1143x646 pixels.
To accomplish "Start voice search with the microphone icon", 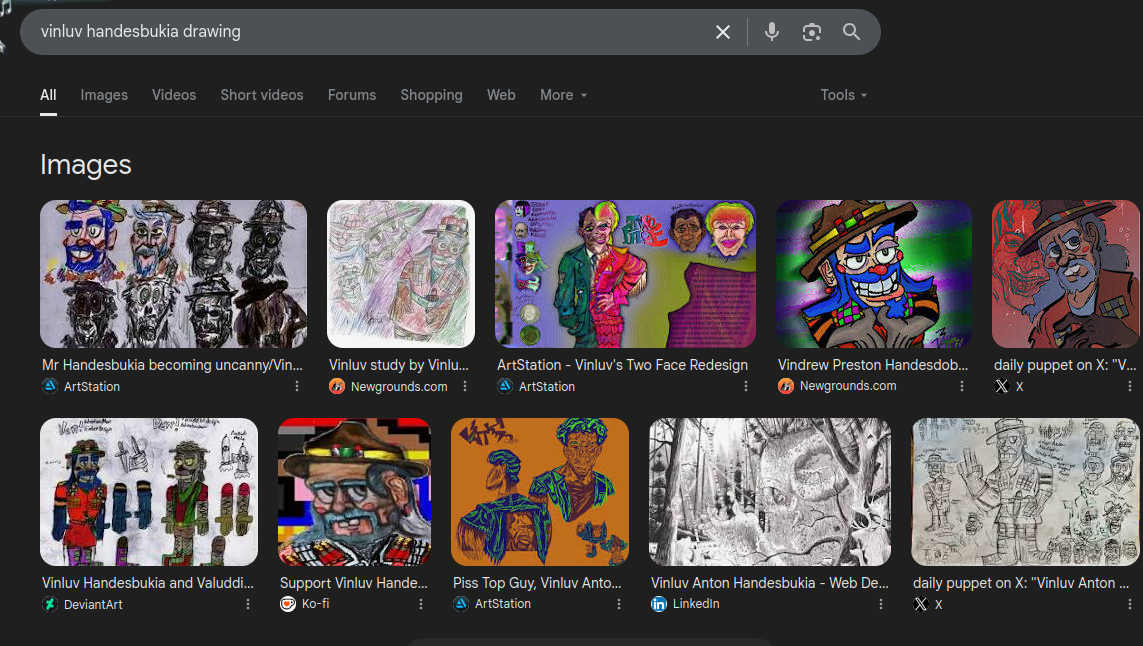I will [x=772, y=32].
